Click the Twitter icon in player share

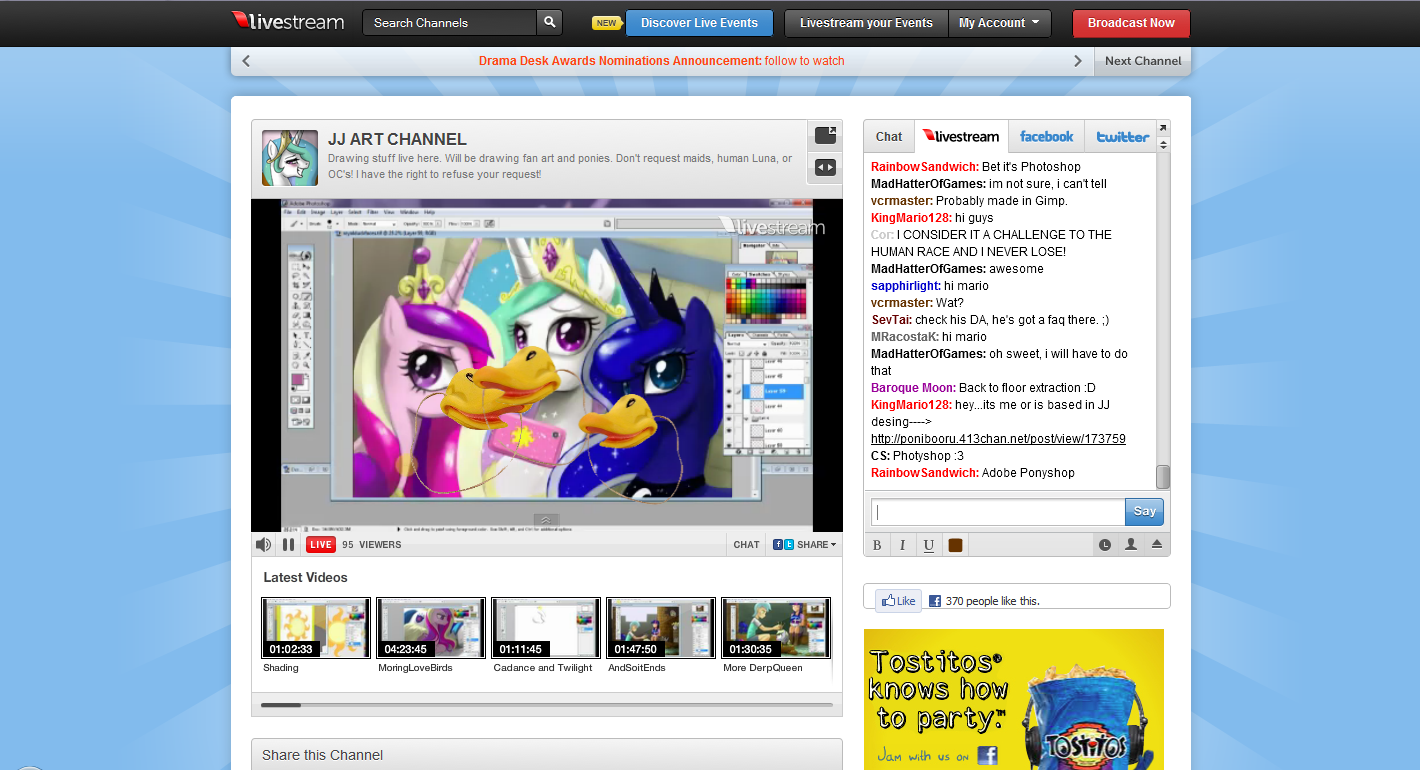click(789, 545)
